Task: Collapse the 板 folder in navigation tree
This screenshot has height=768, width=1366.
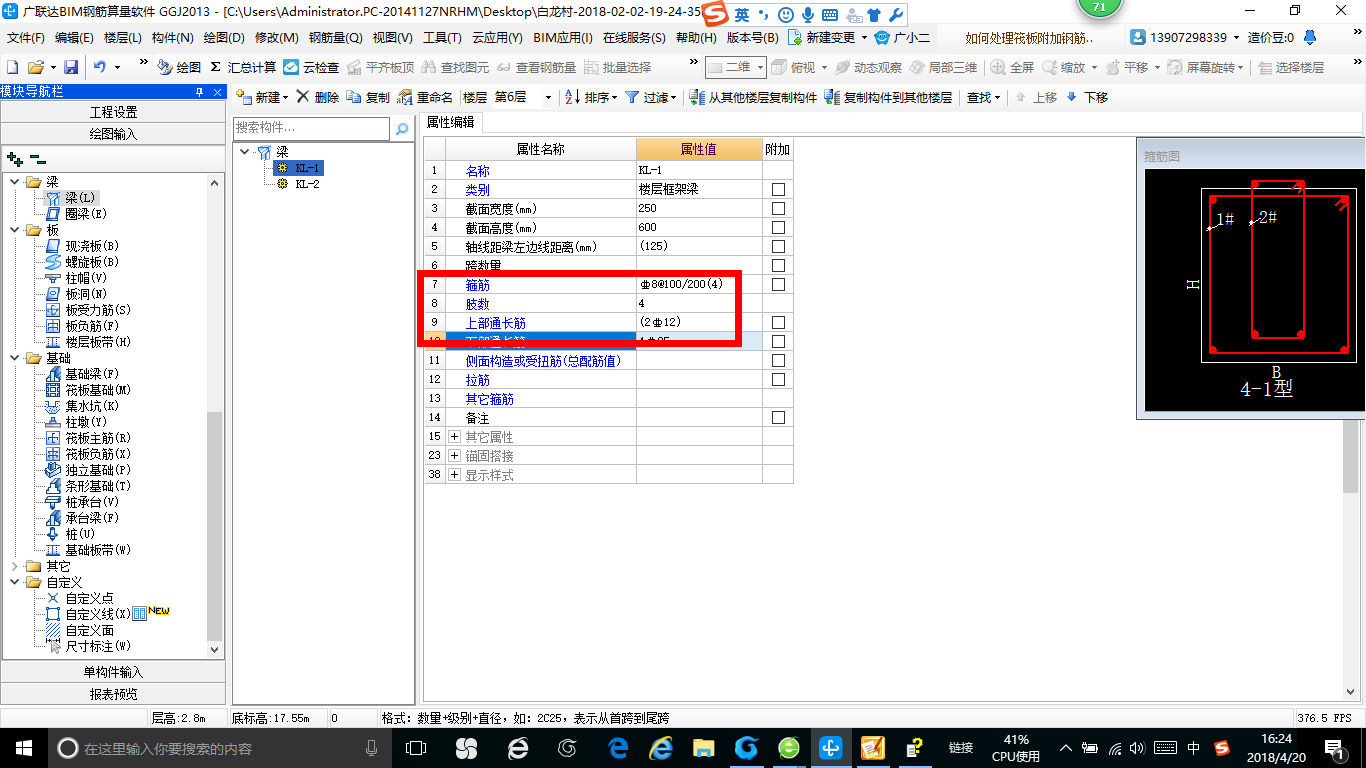Action: click(15, 230)
